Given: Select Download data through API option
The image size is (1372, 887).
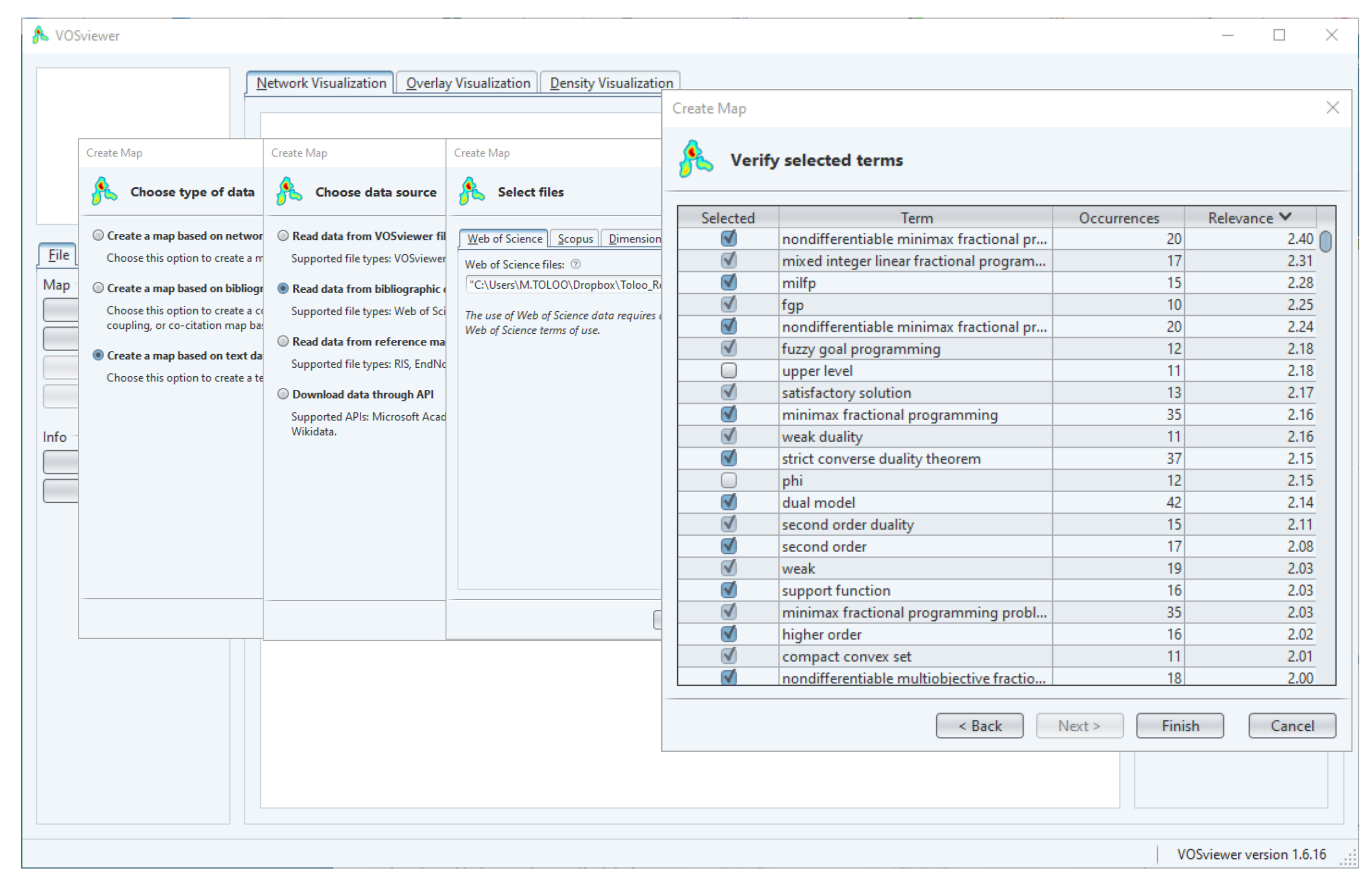Looking at the screenshot, I should 283,395.
